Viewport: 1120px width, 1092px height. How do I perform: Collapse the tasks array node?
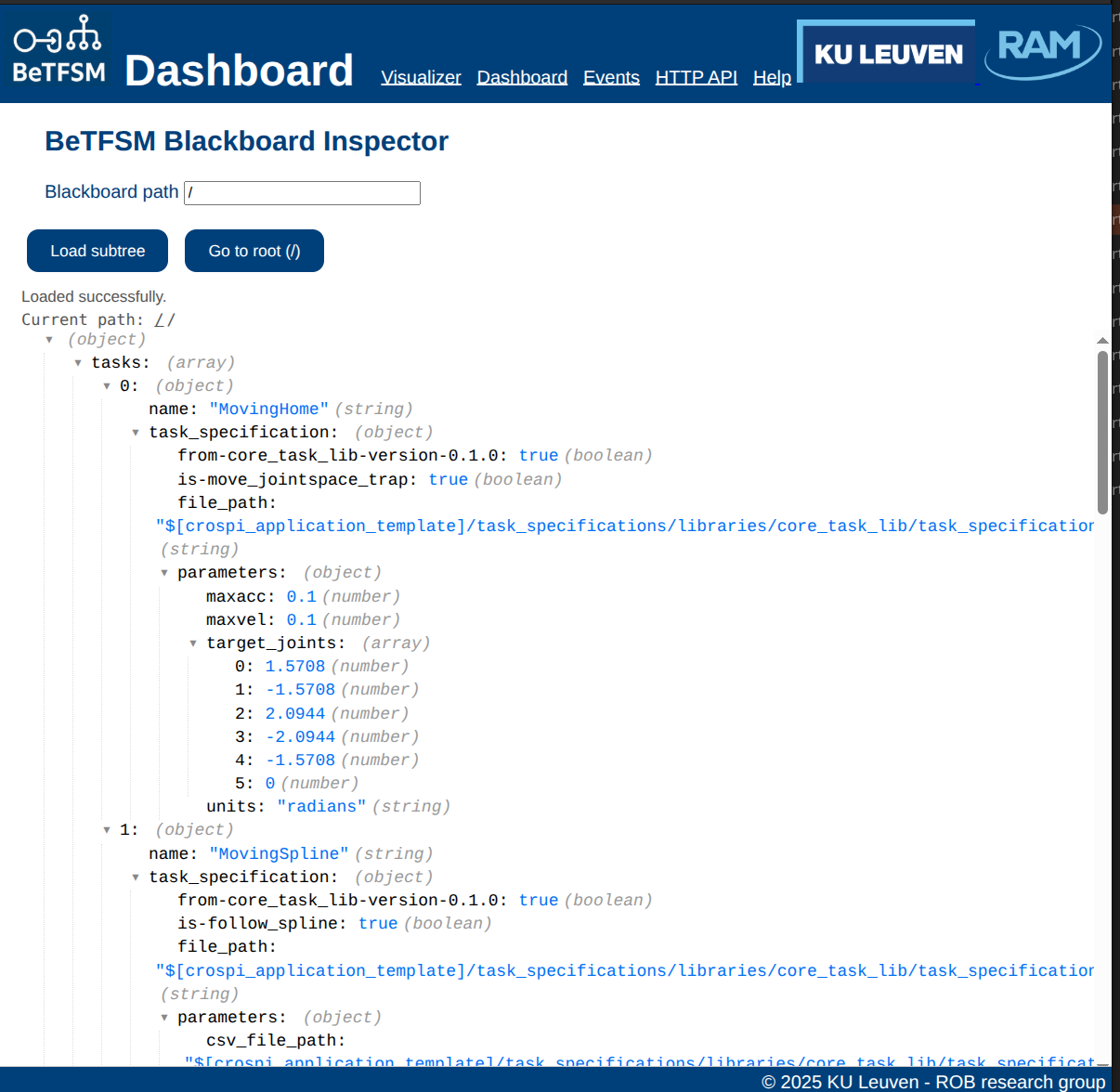(78, 363)
